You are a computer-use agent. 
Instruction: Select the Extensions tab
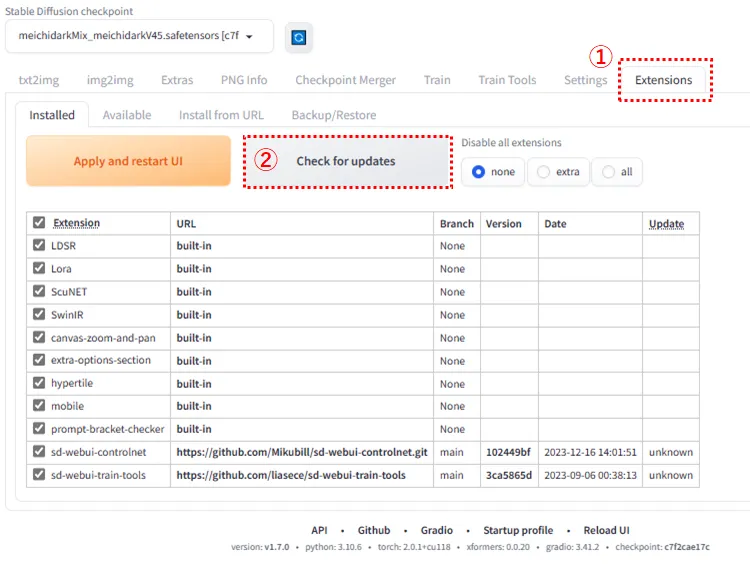pyautogui.click(x=663, y=80)
